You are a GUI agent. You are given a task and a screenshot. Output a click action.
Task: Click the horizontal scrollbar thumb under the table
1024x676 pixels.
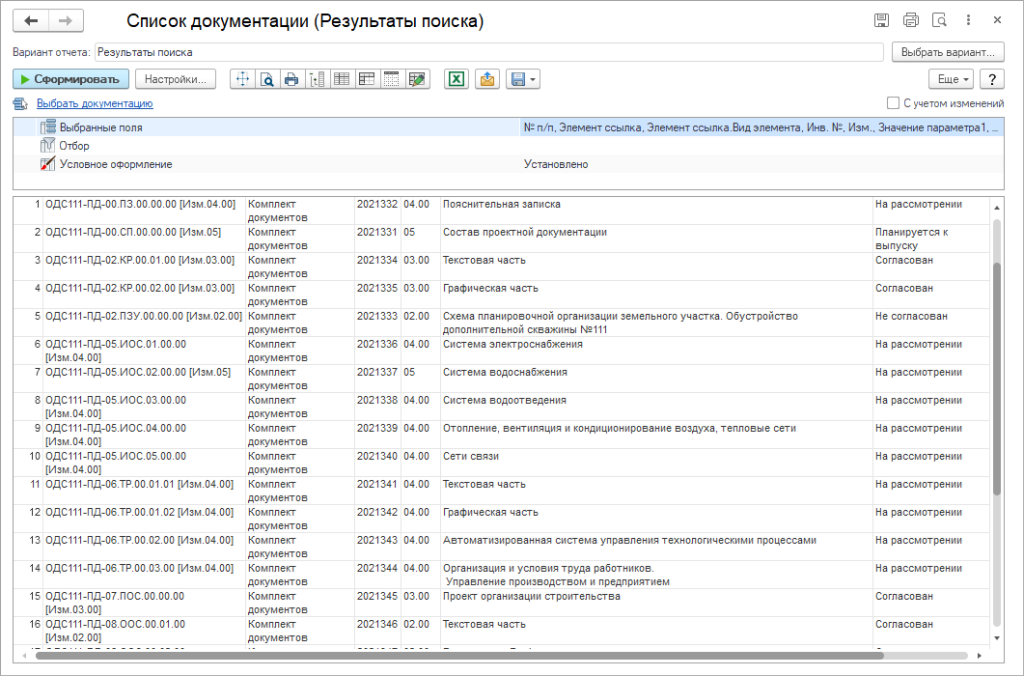tap(459, 655)
